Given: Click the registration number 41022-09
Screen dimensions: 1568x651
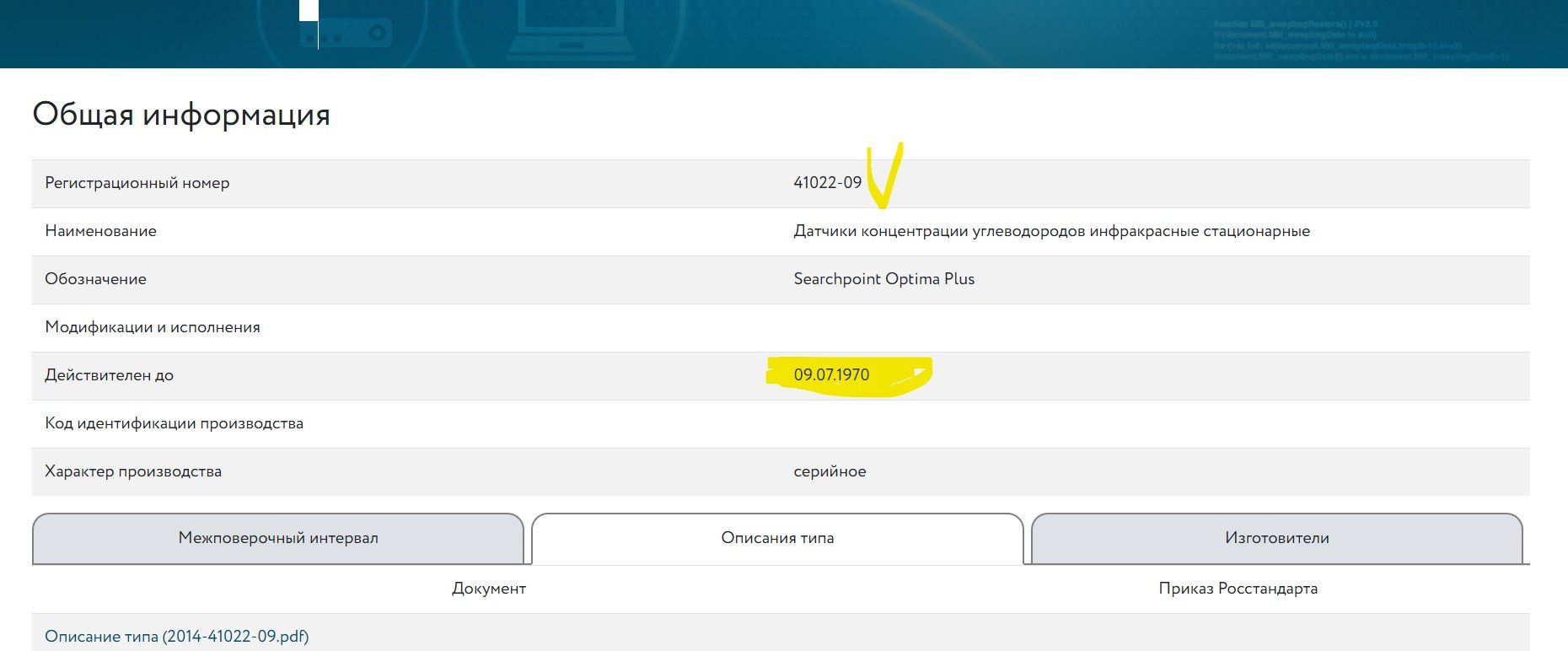Looking at the screenshot, I should (827, 183).
